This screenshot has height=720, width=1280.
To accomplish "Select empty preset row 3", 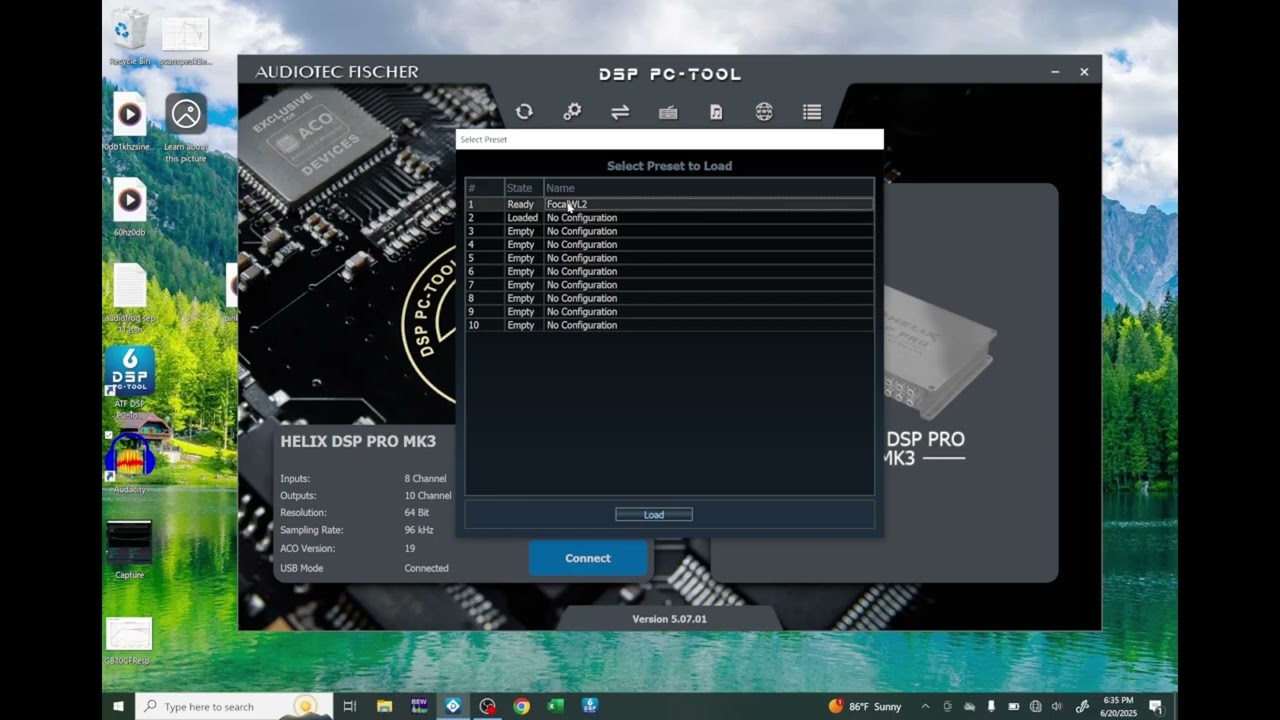I will 669,231.
